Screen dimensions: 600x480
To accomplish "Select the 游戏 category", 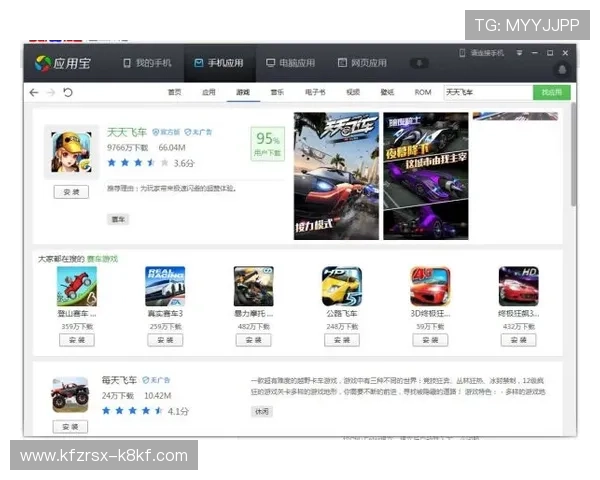I will coord(243,92).
